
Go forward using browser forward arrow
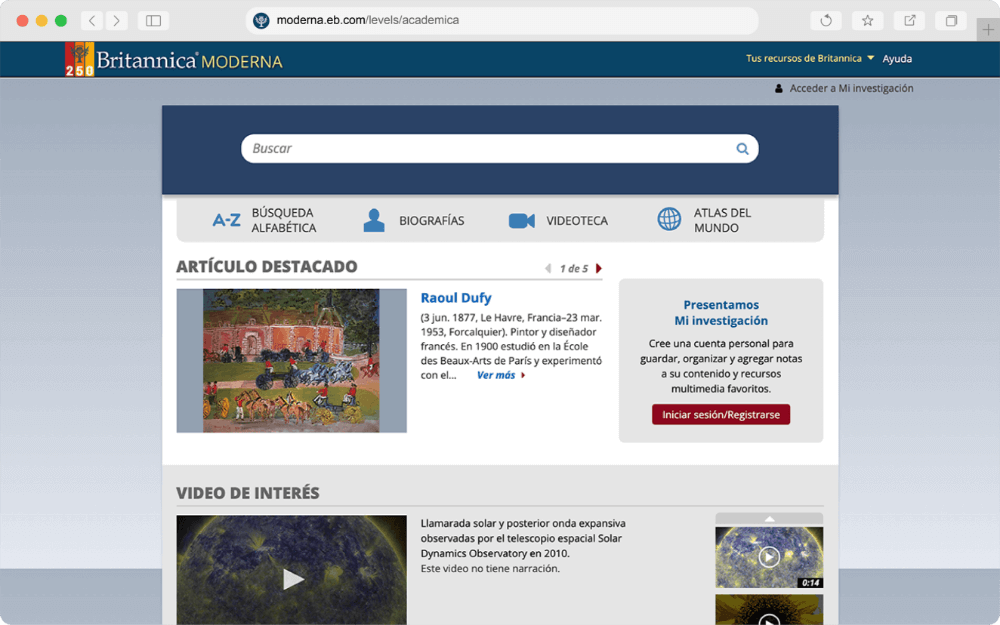tap(116, 20)
